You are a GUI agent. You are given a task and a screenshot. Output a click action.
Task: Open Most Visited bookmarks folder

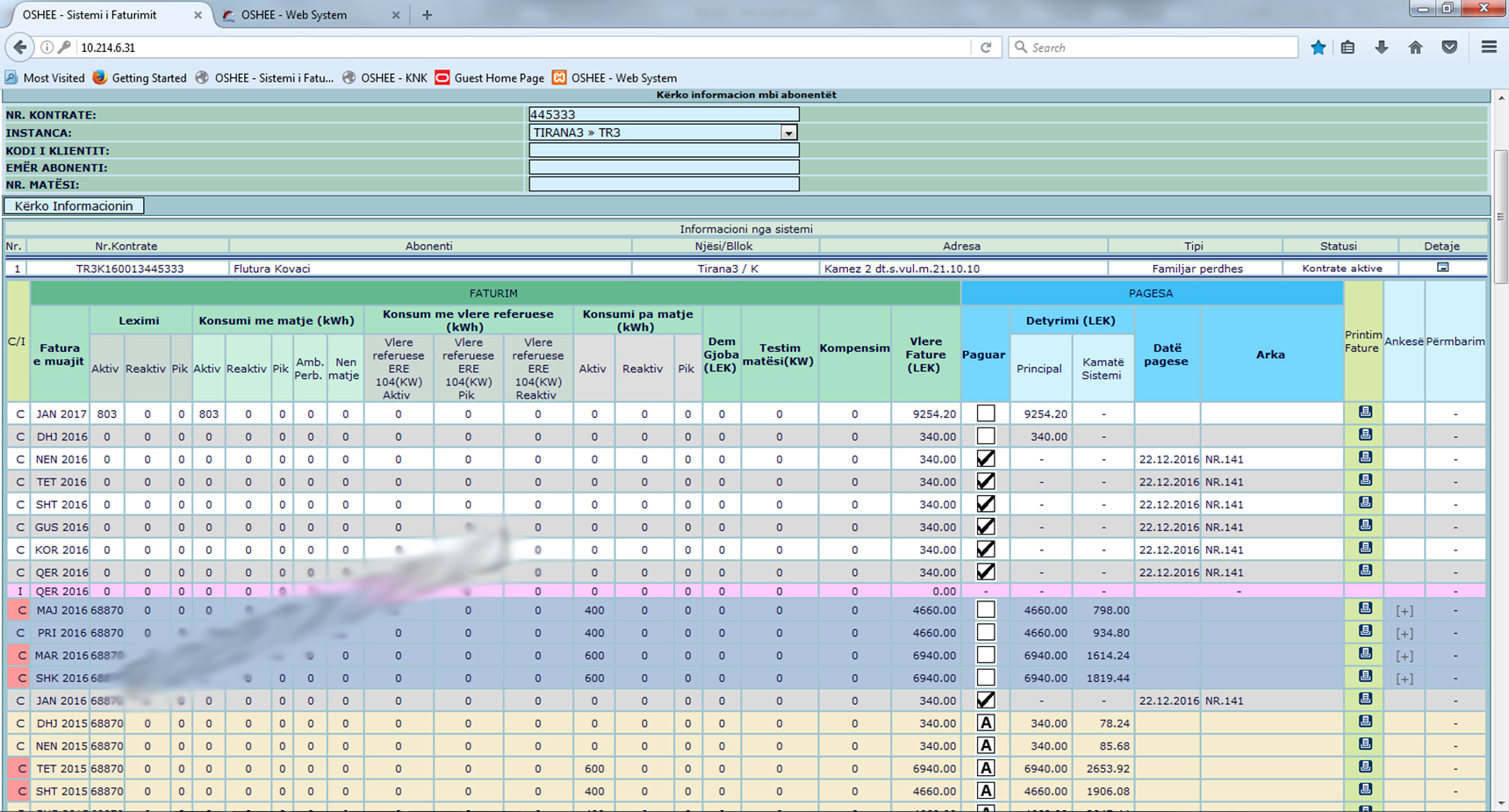(45, 78)
